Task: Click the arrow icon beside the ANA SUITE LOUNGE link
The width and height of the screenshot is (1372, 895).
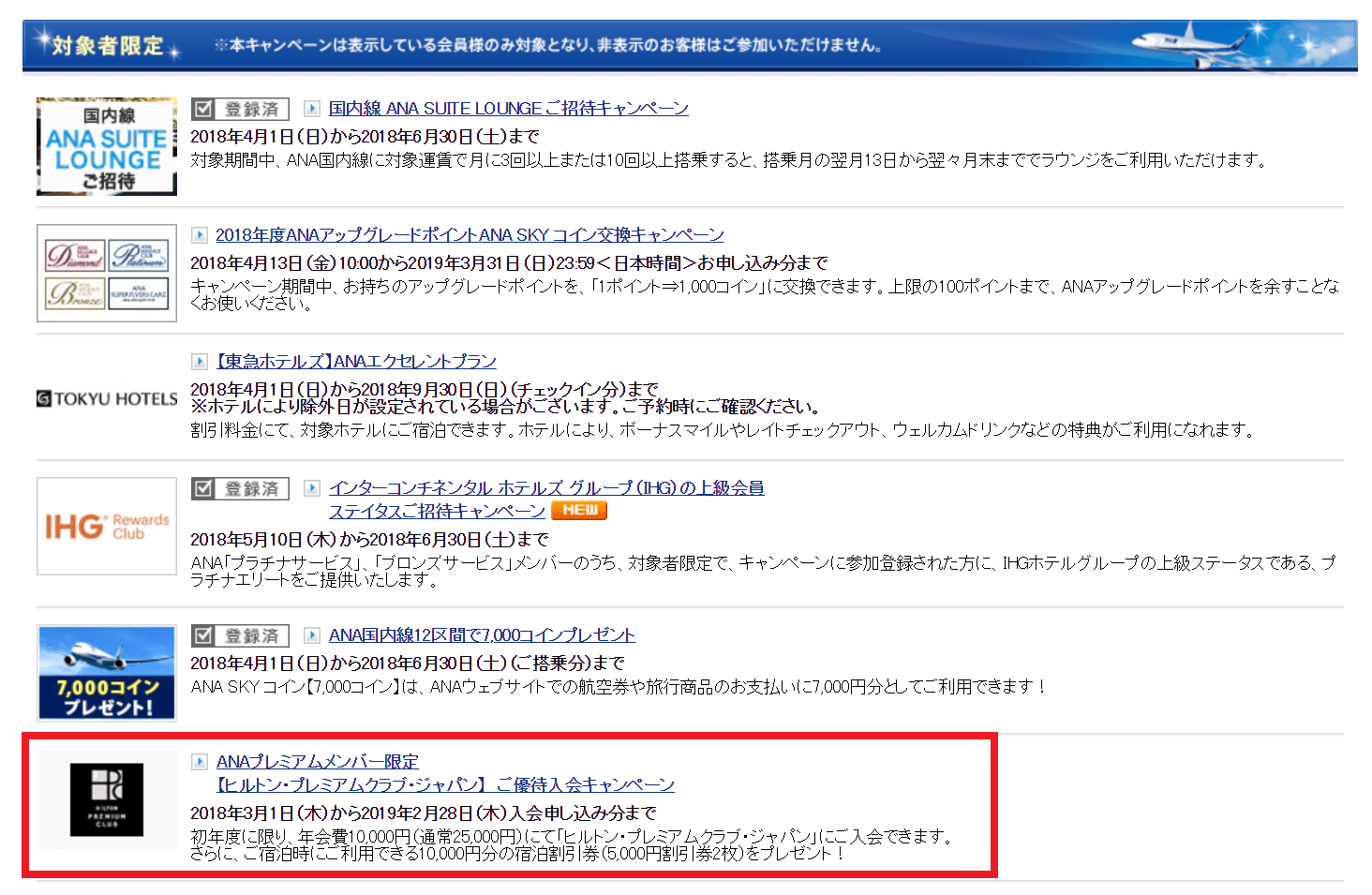Action: tap(312, 109)
